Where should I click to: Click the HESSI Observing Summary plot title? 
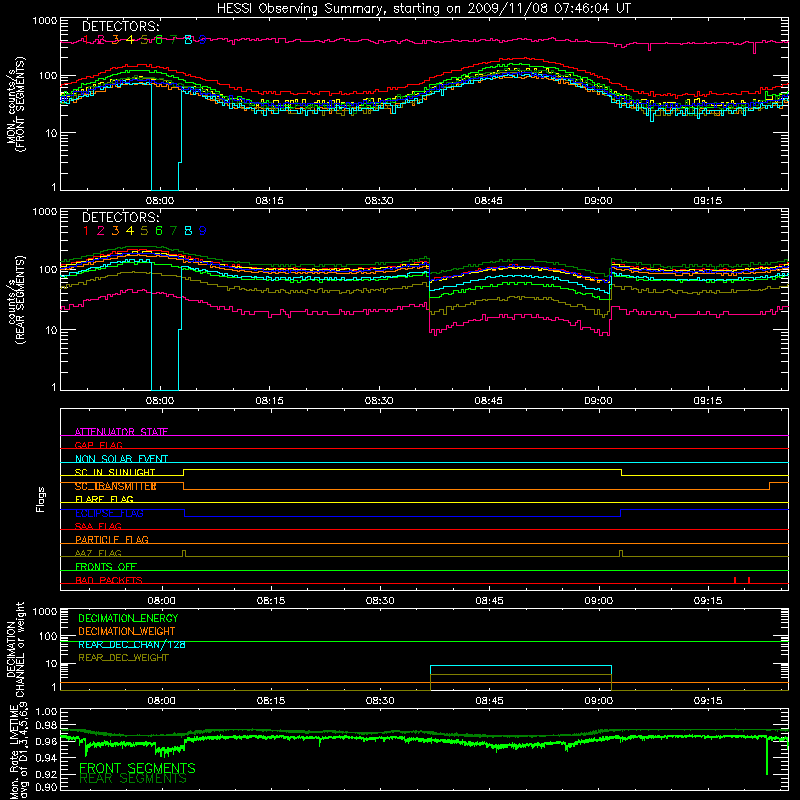click(x=423, y=9)
